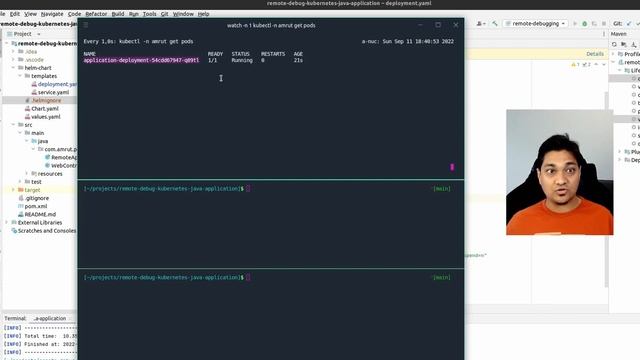
Task: Select values.yaml in project tree
Action: (45, 117)
